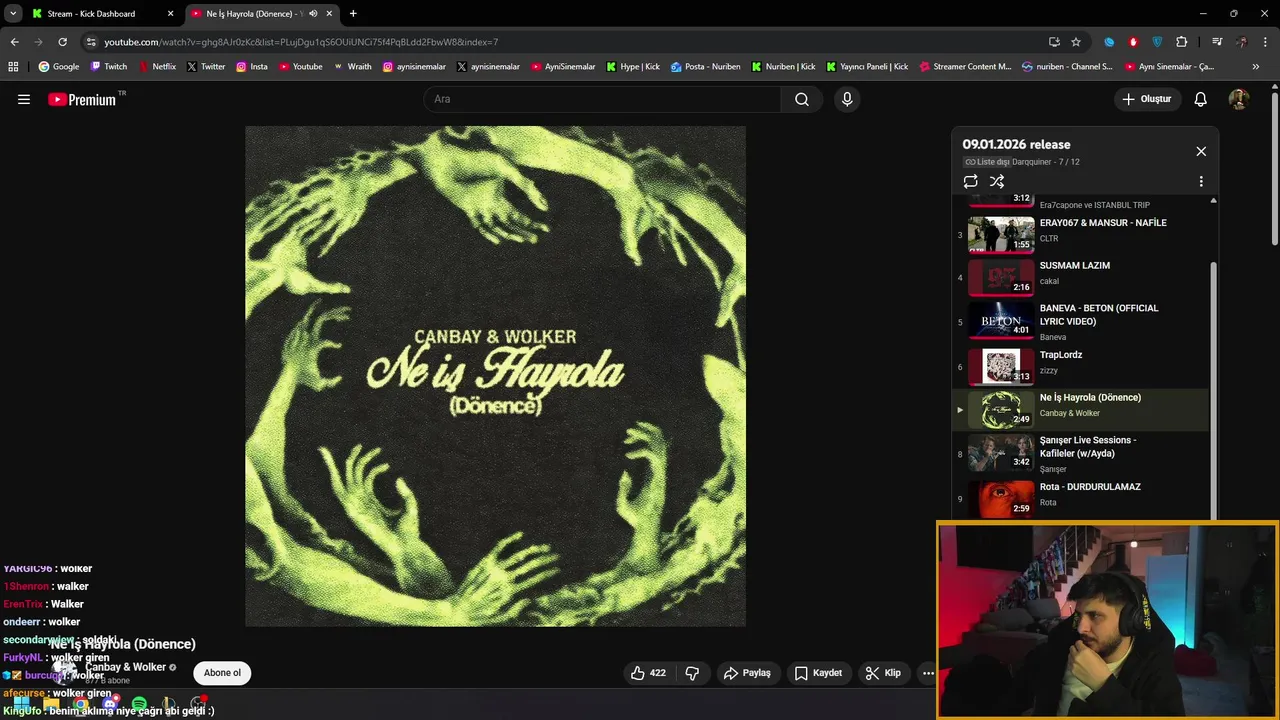The width and height of the screenshot is (1280, 720).
Task: Dislike the video
Action: click(x=692, y=673)
